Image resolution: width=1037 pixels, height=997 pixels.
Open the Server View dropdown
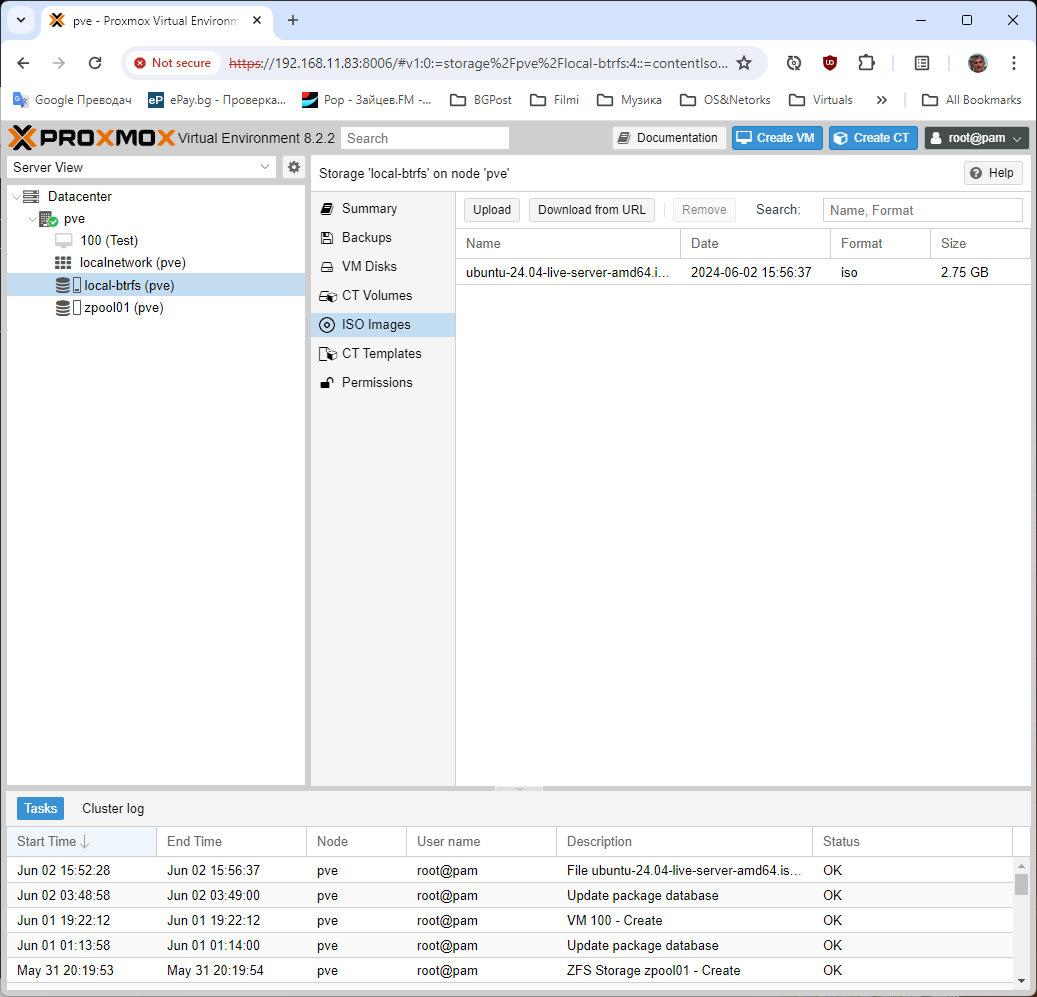click(x=265, y=167)
